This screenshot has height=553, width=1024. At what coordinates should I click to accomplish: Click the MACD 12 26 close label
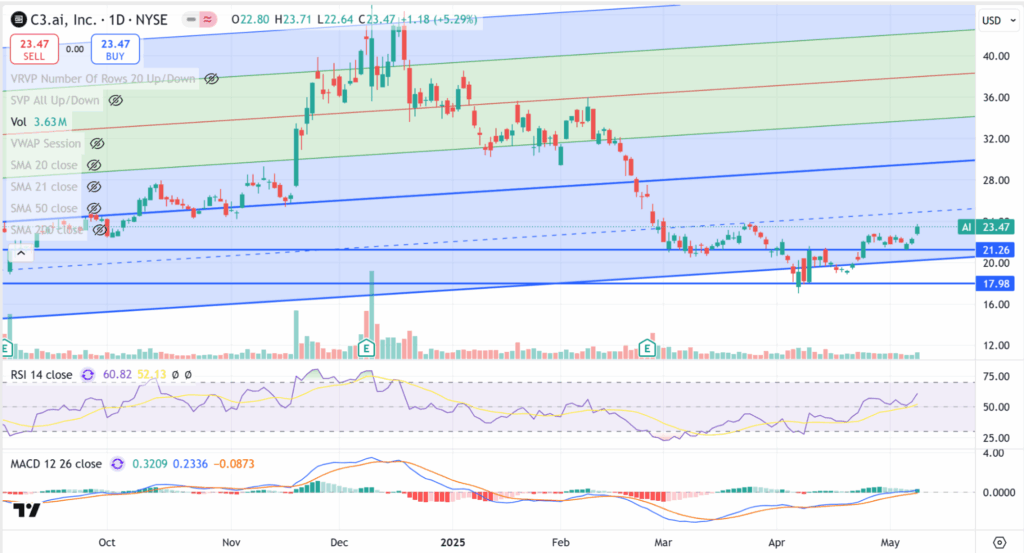56,464
